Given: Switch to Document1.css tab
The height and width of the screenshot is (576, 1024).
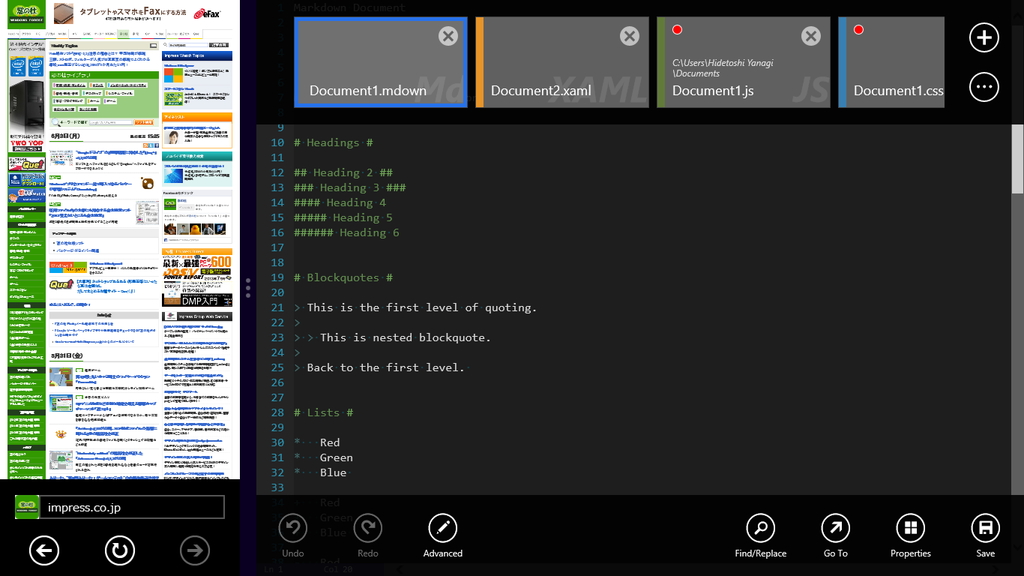Looking at the screenshot, I should click(891, 62).
